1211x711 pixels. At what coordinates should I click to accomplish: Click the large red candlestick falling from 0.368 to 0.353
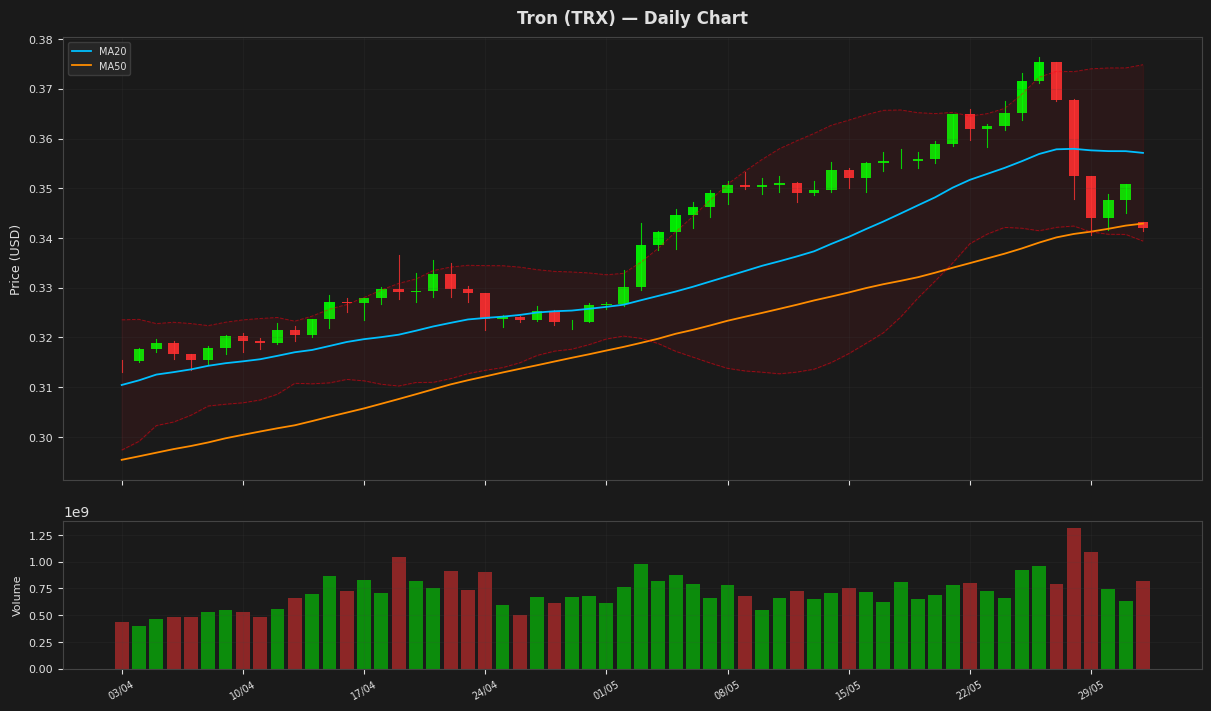click(1074, 138)
